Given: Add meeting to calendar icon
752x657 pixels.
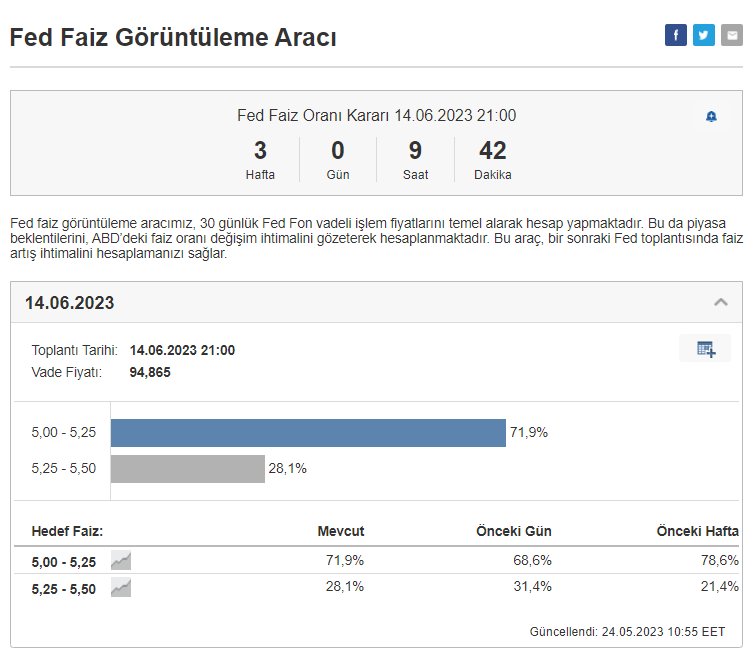Looking at the screenshot, I should click(x=705, y=349).
